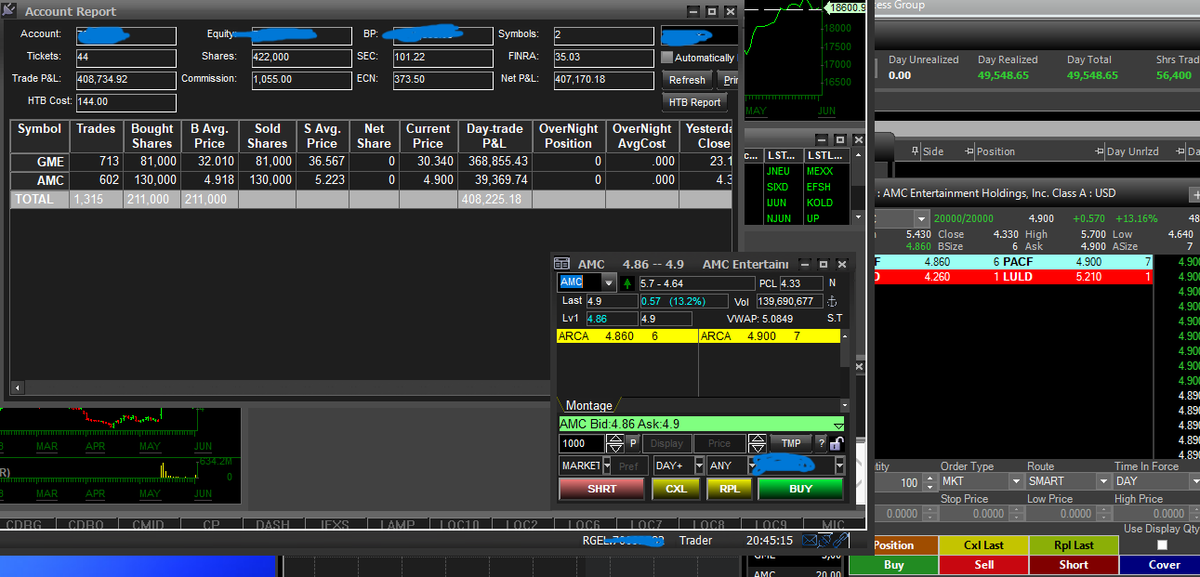Select the LOC9 tab
This screenshot has height=577, width=1200.
coord(771,525)
